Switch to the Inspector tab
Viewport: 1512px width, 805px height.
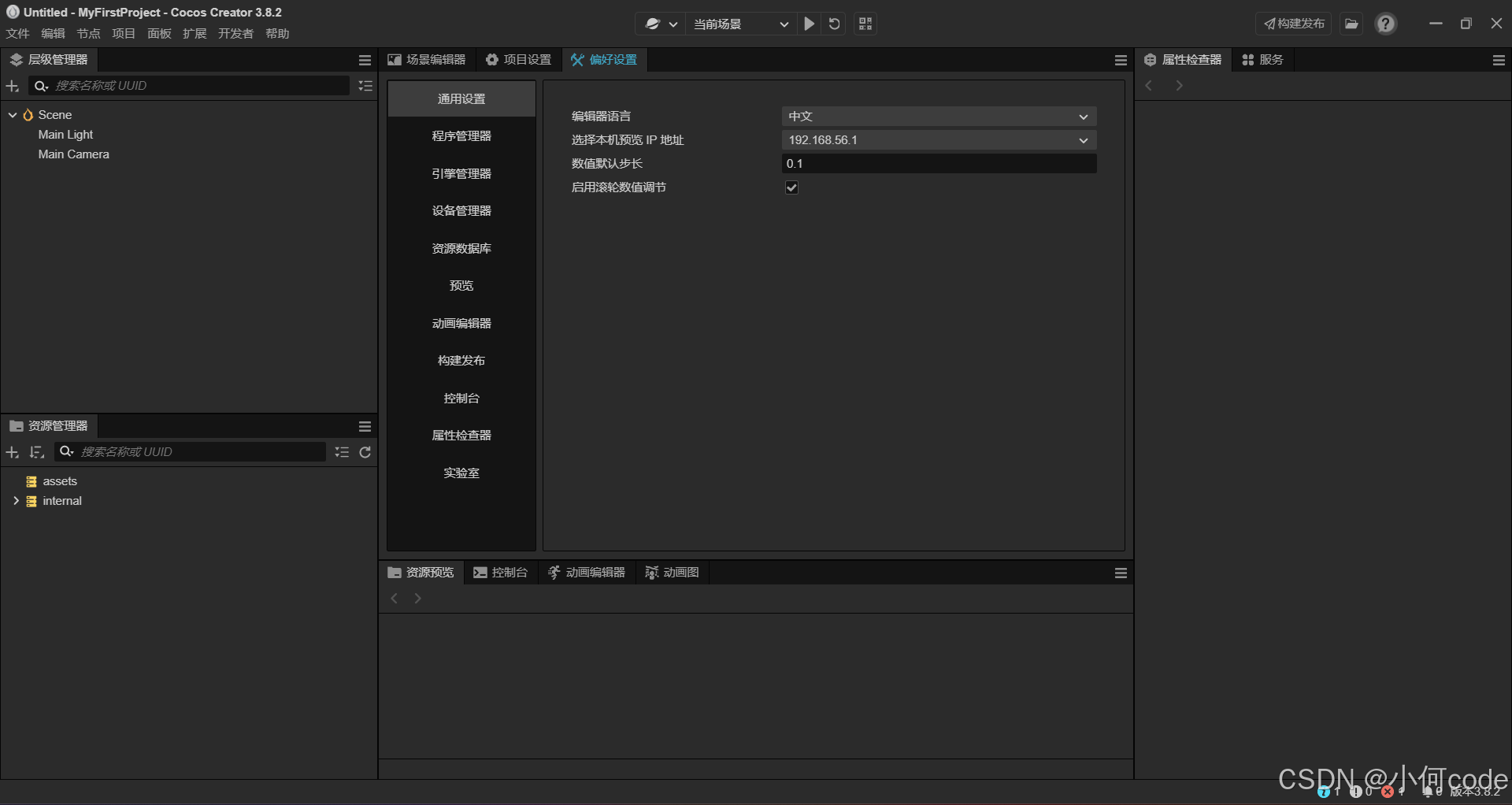(1183, 60)
